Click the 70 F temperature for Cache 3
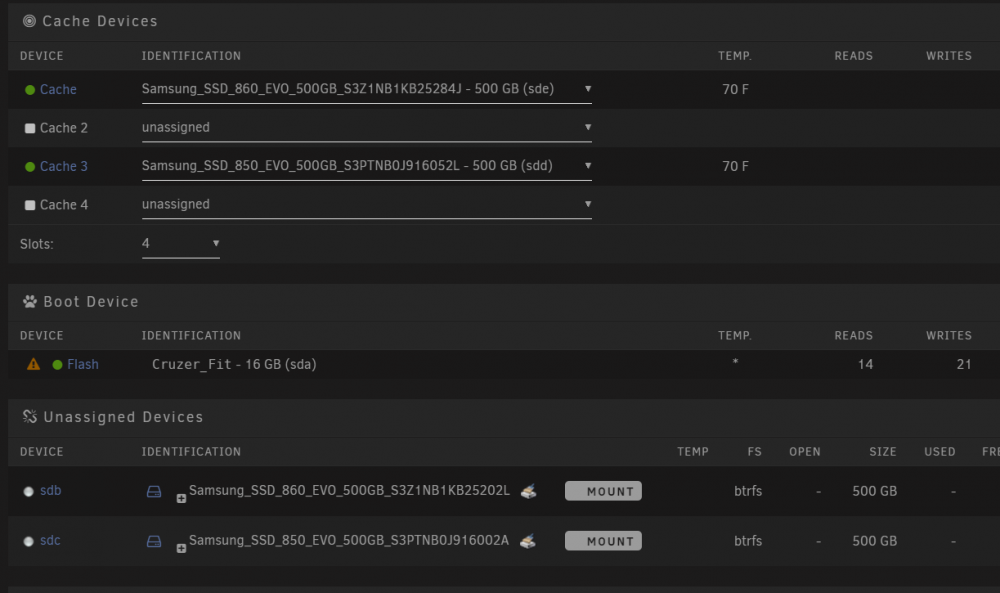The height and width of the screenshot is (593, 1000). [x=735, y=166]
